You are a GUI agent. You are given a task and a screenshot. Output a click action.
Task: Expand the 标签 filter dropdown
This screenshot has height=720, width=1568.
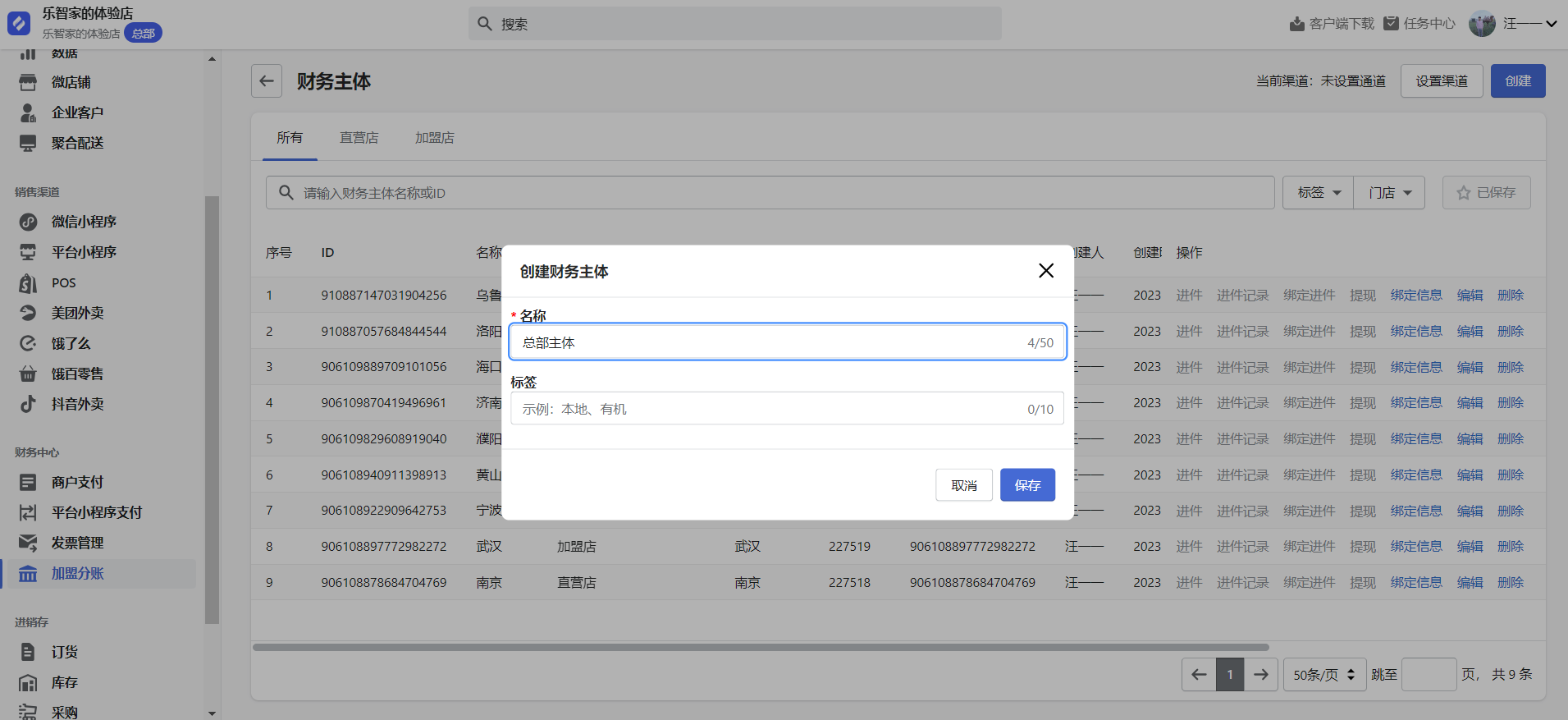tap(1318, 193)
